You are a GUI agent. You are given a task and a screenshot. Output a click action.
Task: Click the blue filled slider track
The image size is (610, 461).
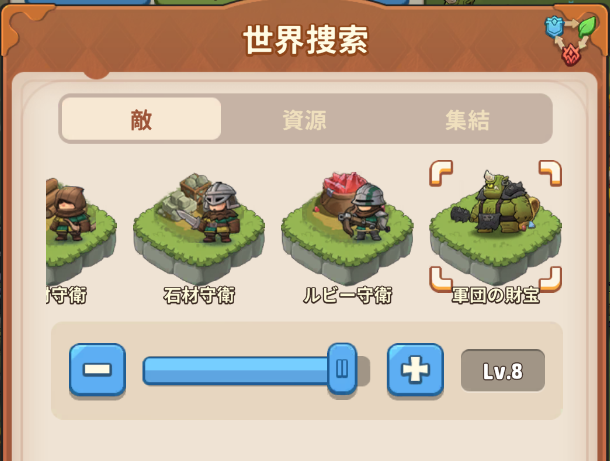[236, 370]
